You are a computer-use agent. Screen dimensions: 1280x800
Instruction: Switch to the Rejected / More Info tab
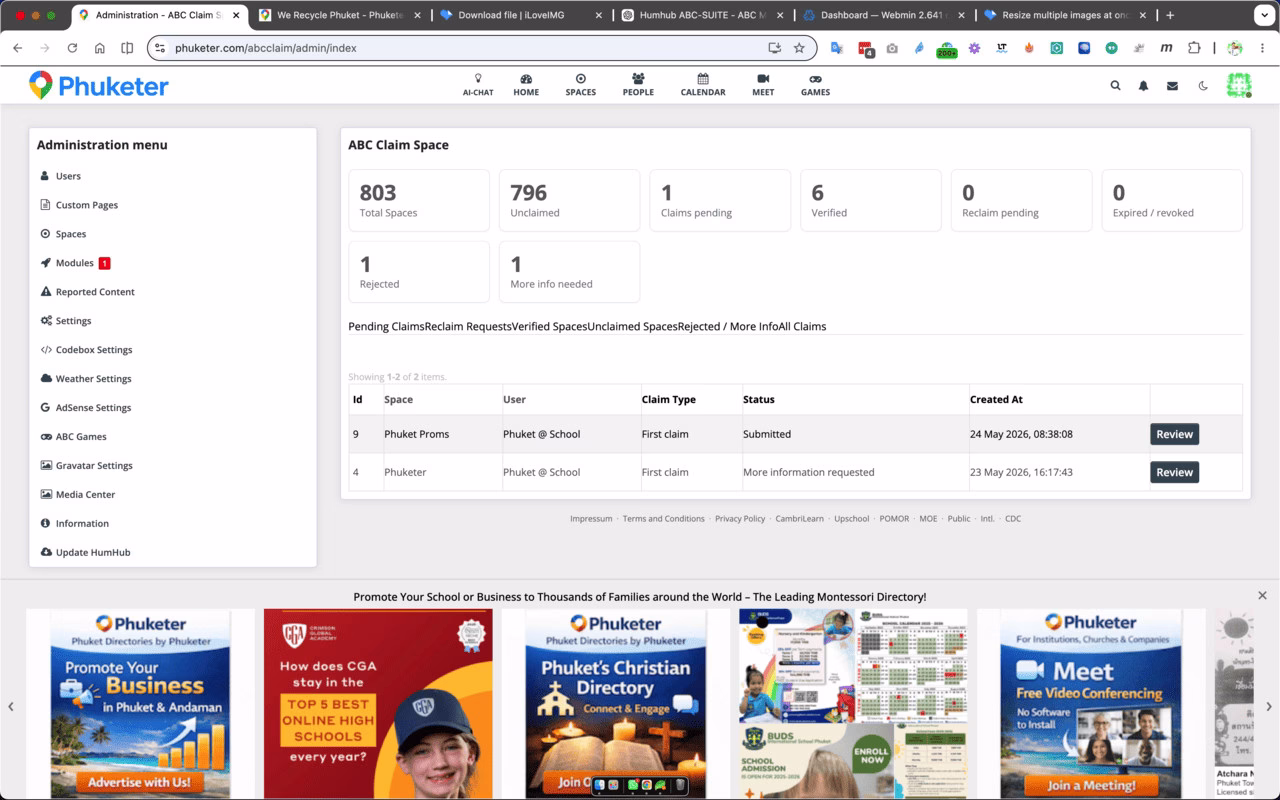coord(728,326)
